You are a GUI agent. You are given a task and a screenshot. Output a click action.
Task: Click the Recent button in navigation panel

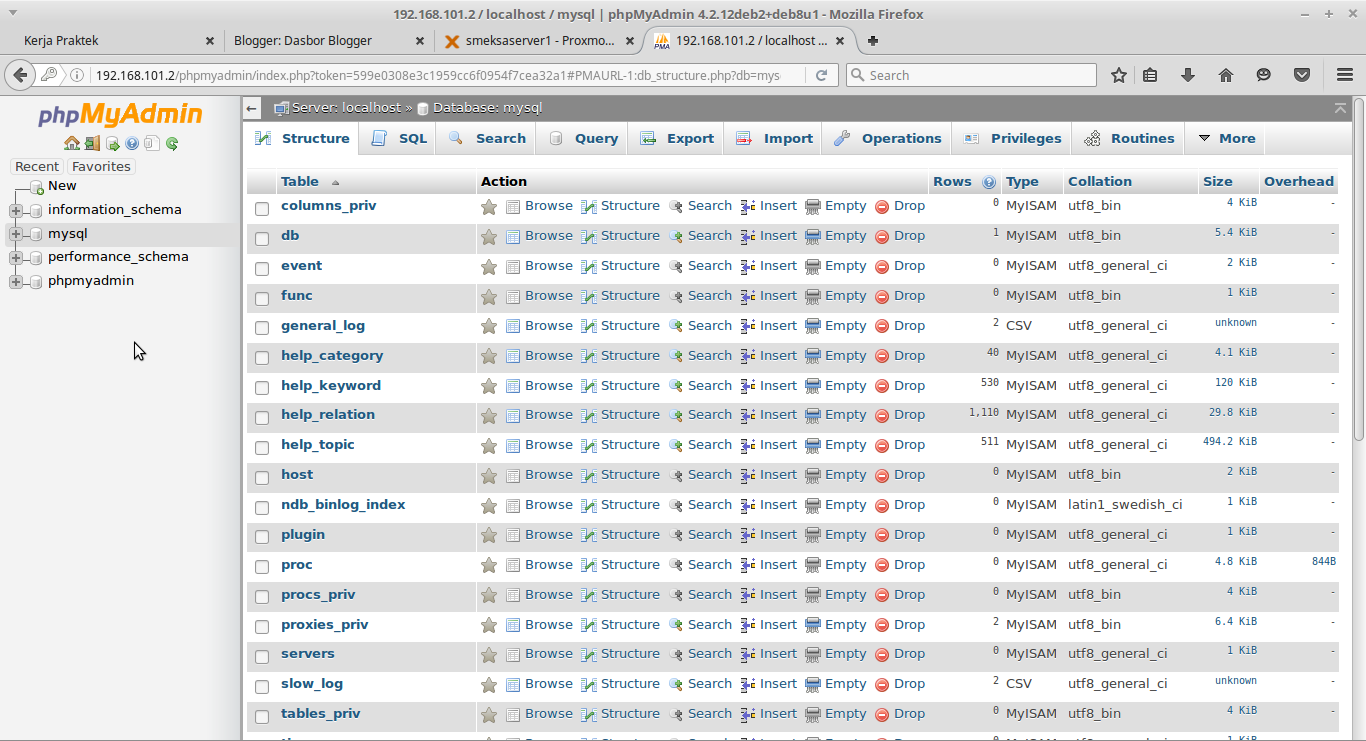click(x=37, y=167)
